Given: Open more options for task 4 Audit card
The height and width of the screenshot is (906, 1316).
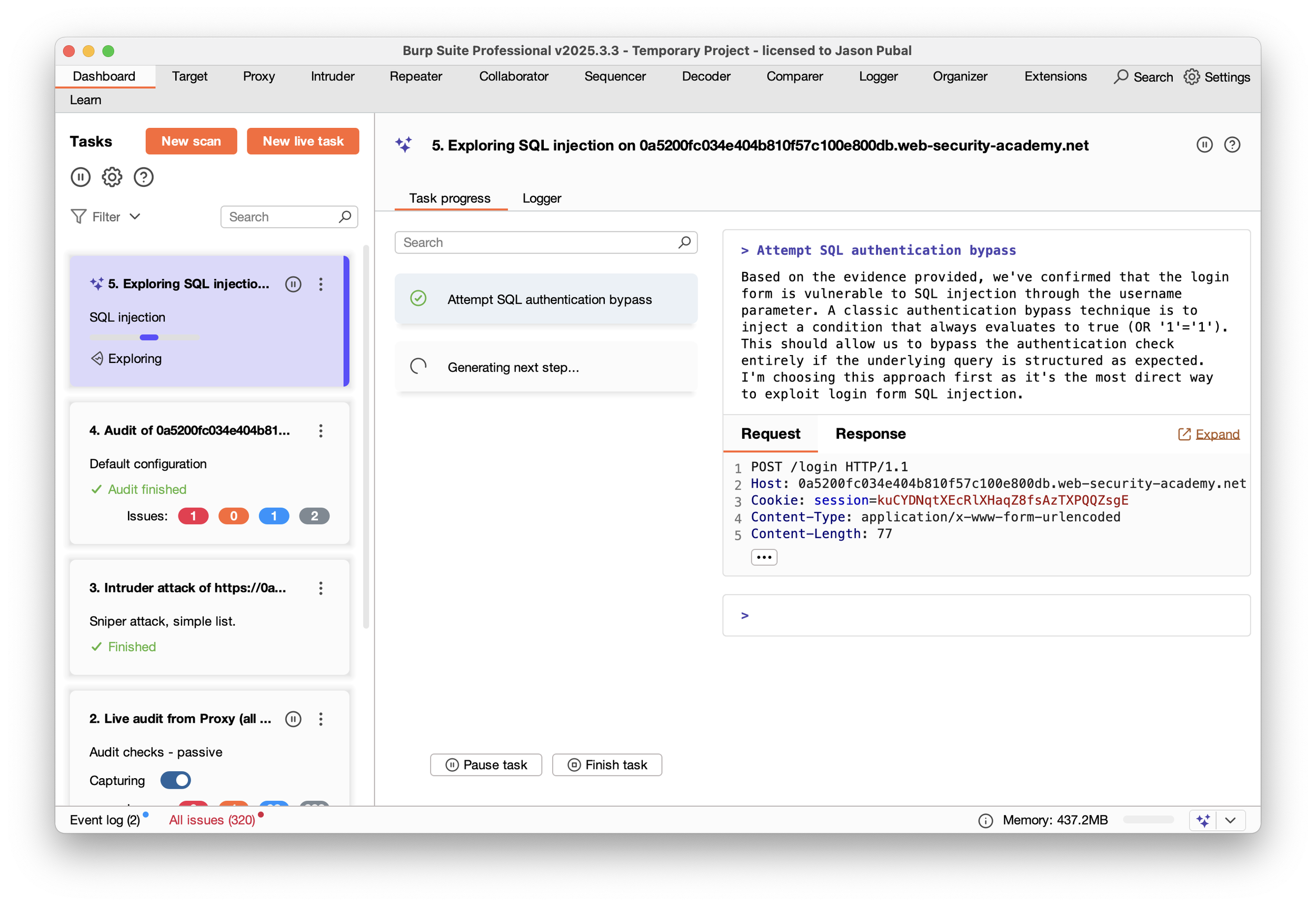Looking at the screenshot, I should pyautogui.click(x=321, y=431).
